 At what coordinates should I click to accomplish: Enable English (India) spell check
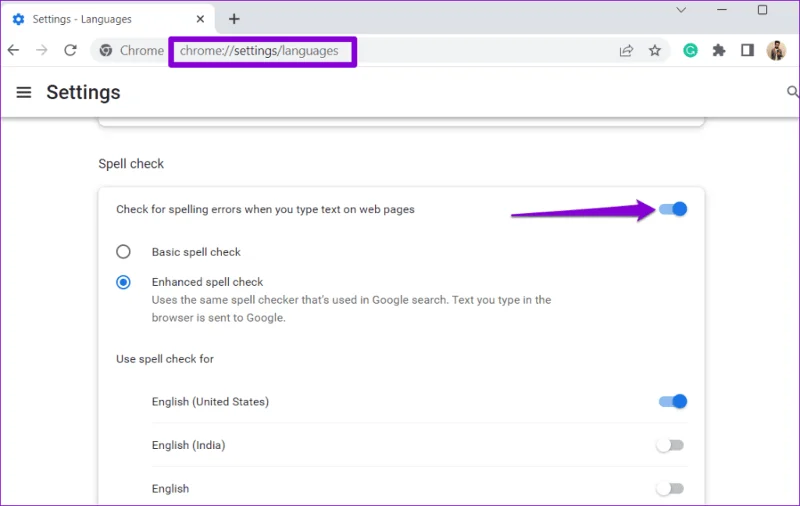point(670,445)
